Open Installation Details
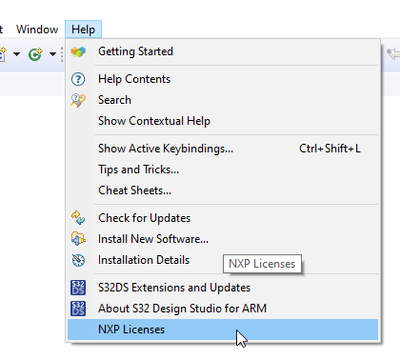The width and height of the screenshot is (400, 360). pyautogui.click(x=223, y=260)
